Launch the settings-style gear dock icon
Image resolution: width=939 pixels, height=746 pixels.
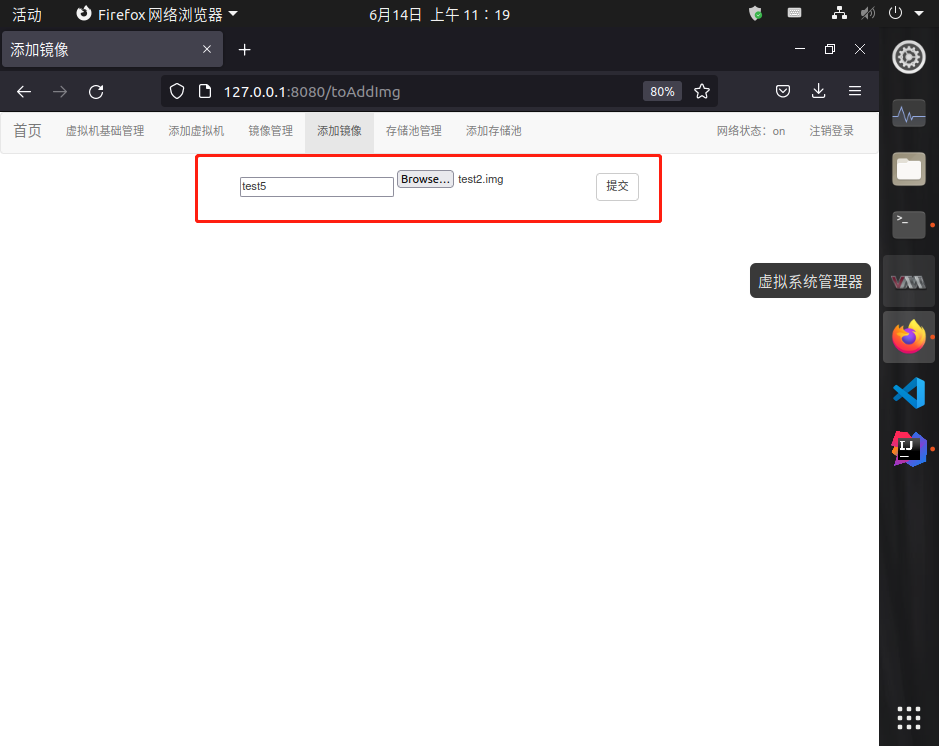[909, 57]
